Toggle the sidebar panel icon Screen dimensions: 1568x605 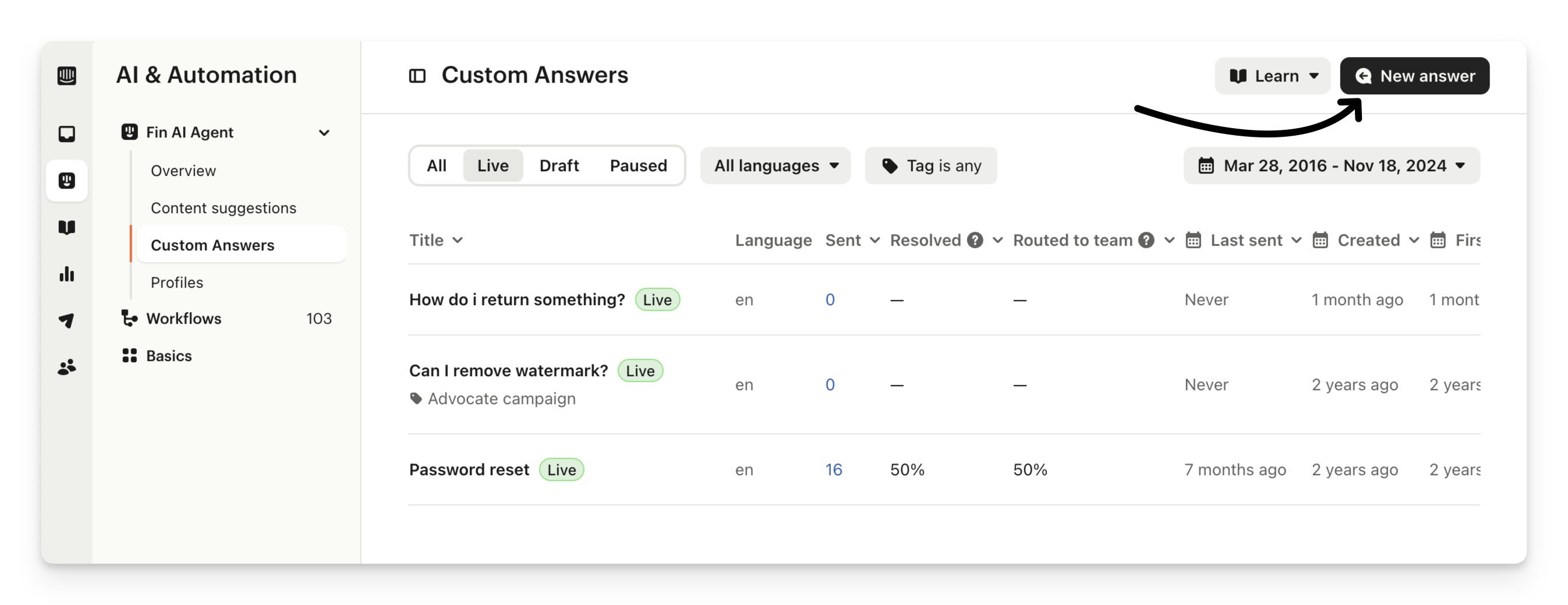click(417, 76)
